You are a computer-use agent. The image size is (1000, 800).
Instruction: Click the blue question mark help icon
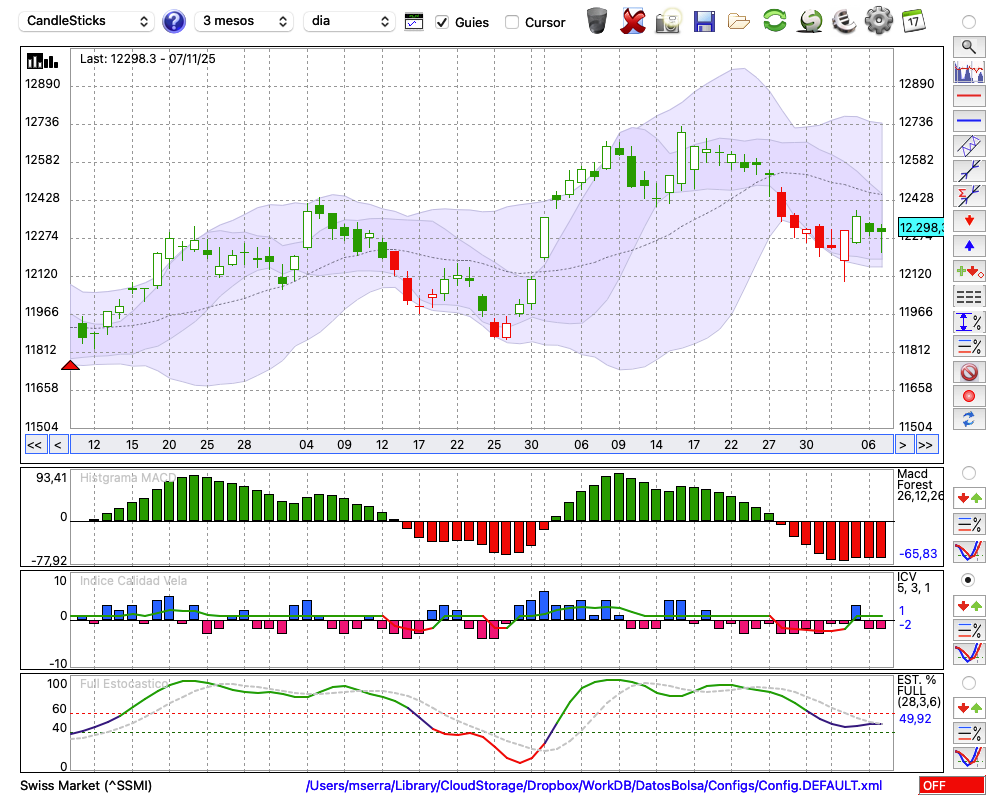[174, 21]
